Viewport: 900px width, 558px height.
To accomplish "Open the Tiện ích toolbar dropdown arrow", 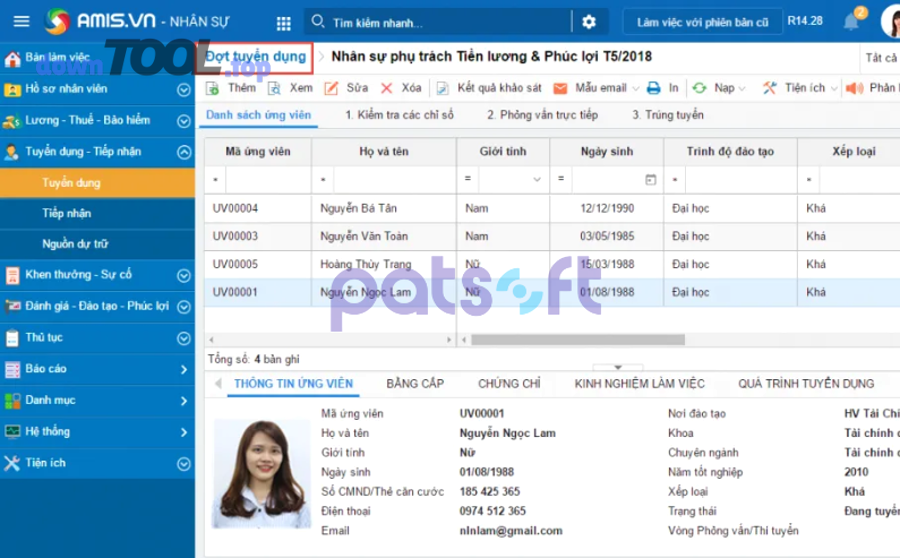I will (834, 88).
